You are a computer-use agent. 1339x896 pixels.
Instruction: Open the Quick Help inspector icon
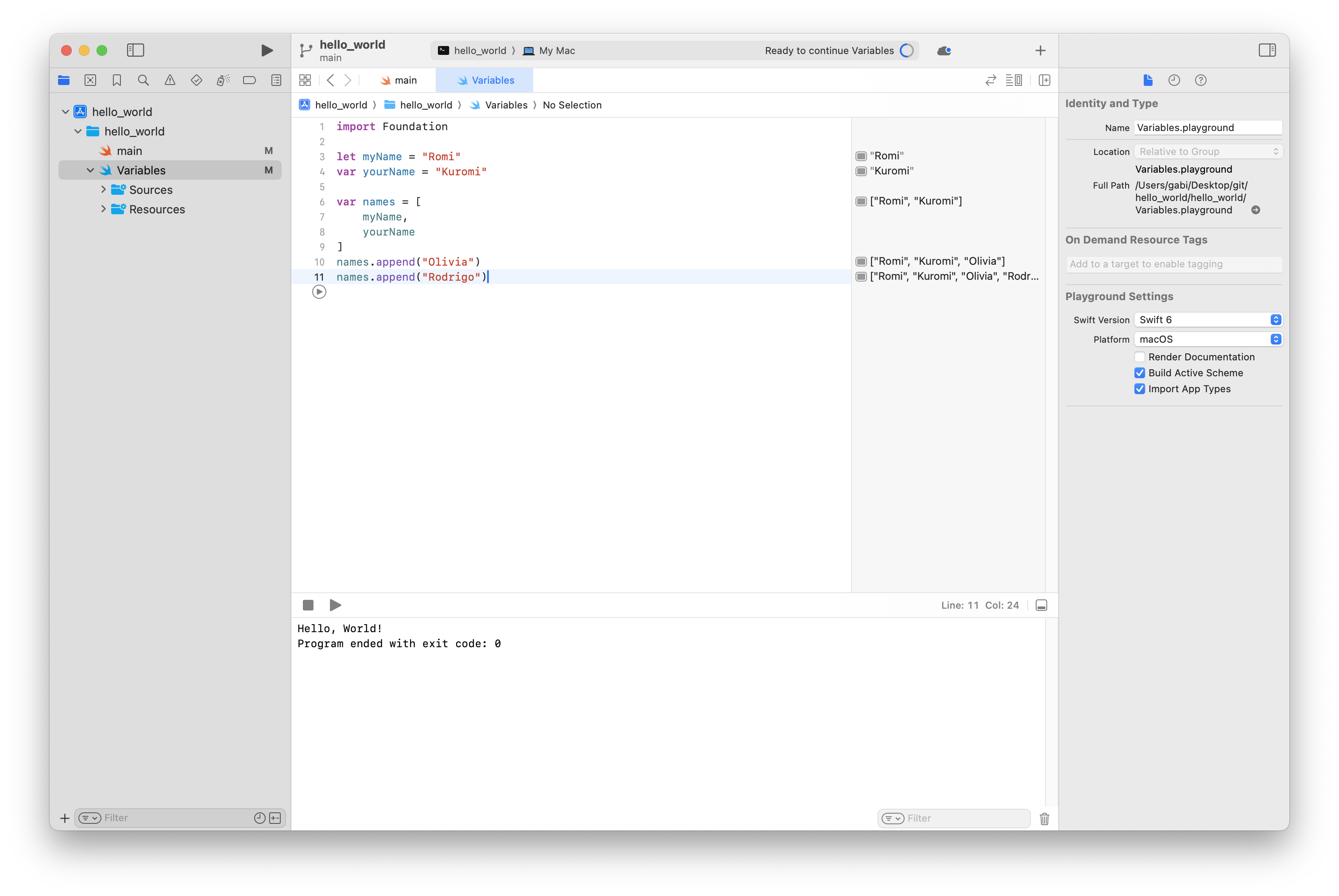[x=1200, y=81]
